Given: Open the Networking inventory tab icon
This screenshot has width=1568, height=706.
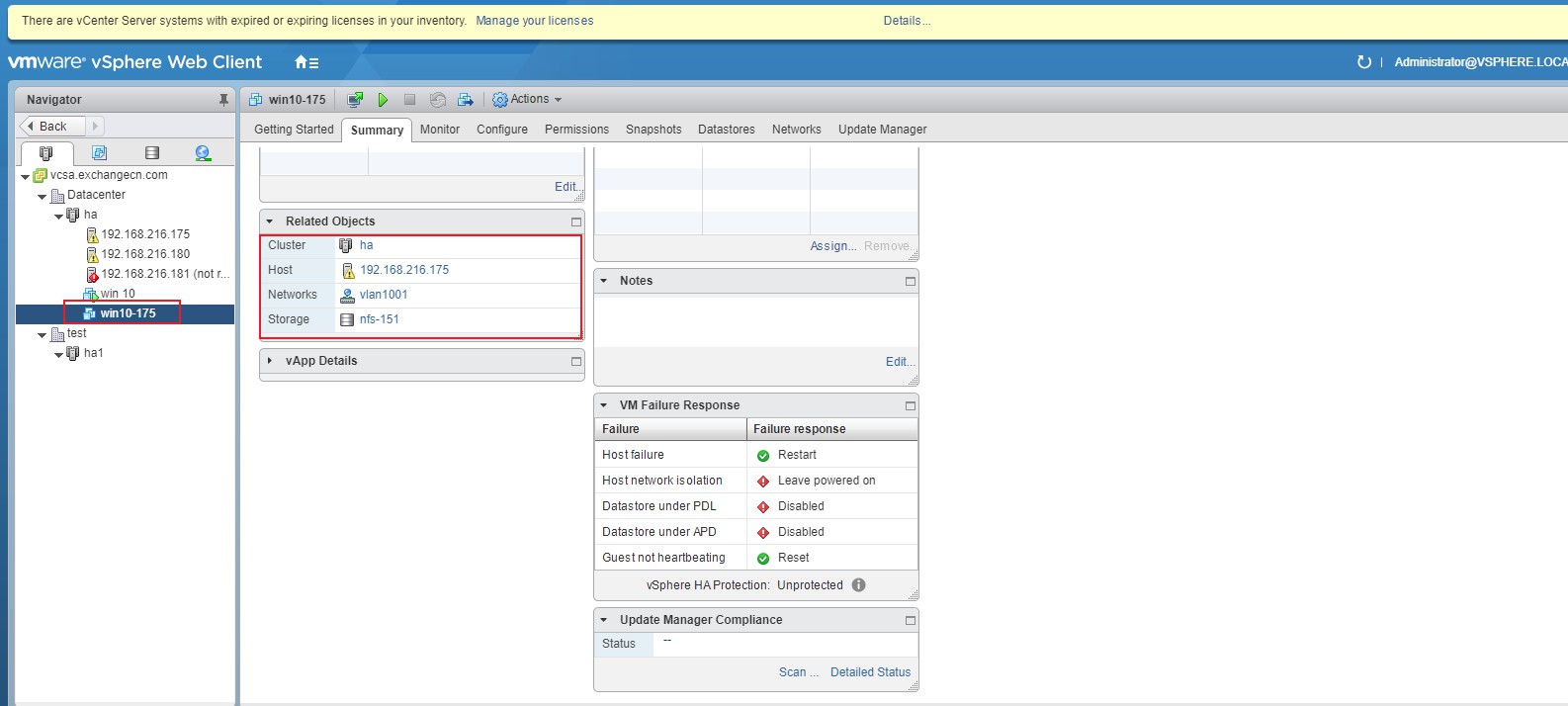Looking at the screenshot, I should (x=203, y=153).
